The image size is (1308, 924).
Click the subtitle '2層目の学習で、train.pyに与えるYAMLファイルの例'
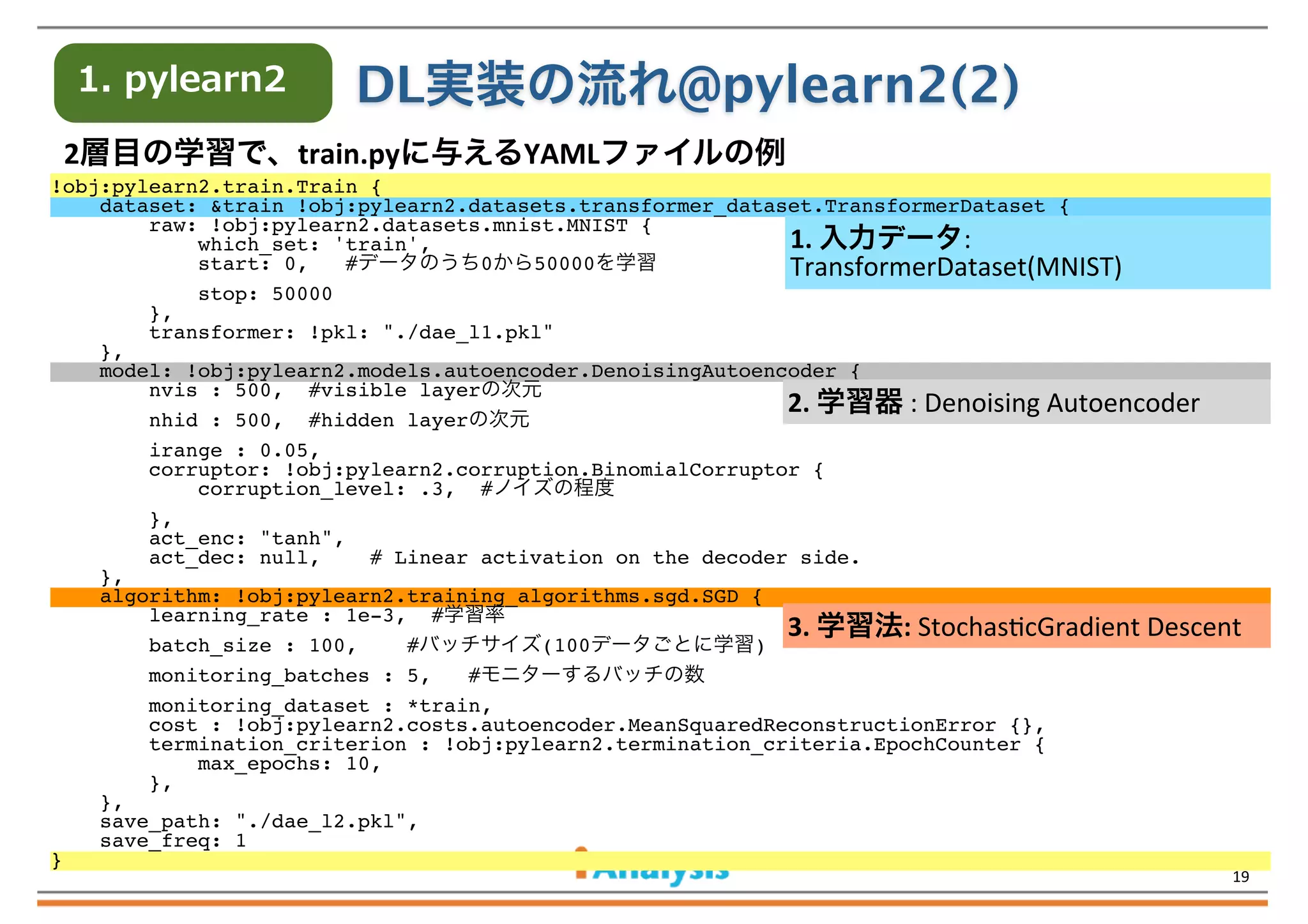pyautogui.click(x=424, y=153)
